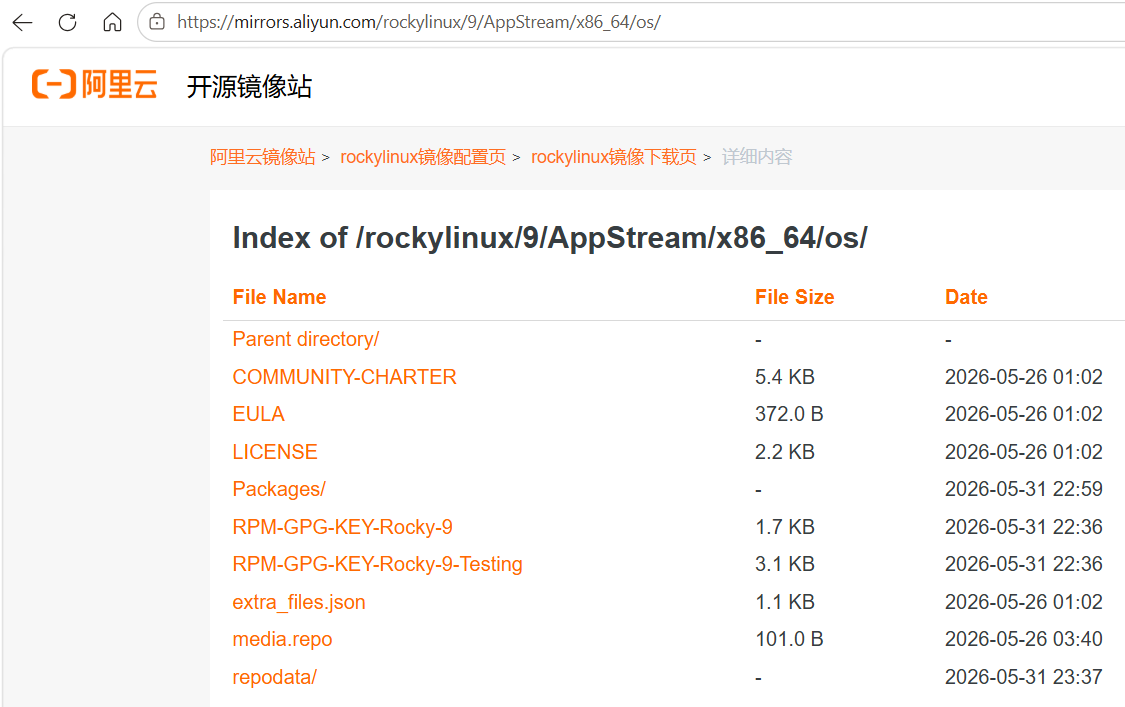
Task: Click the Aliyun logo
Action: [95, 85]
